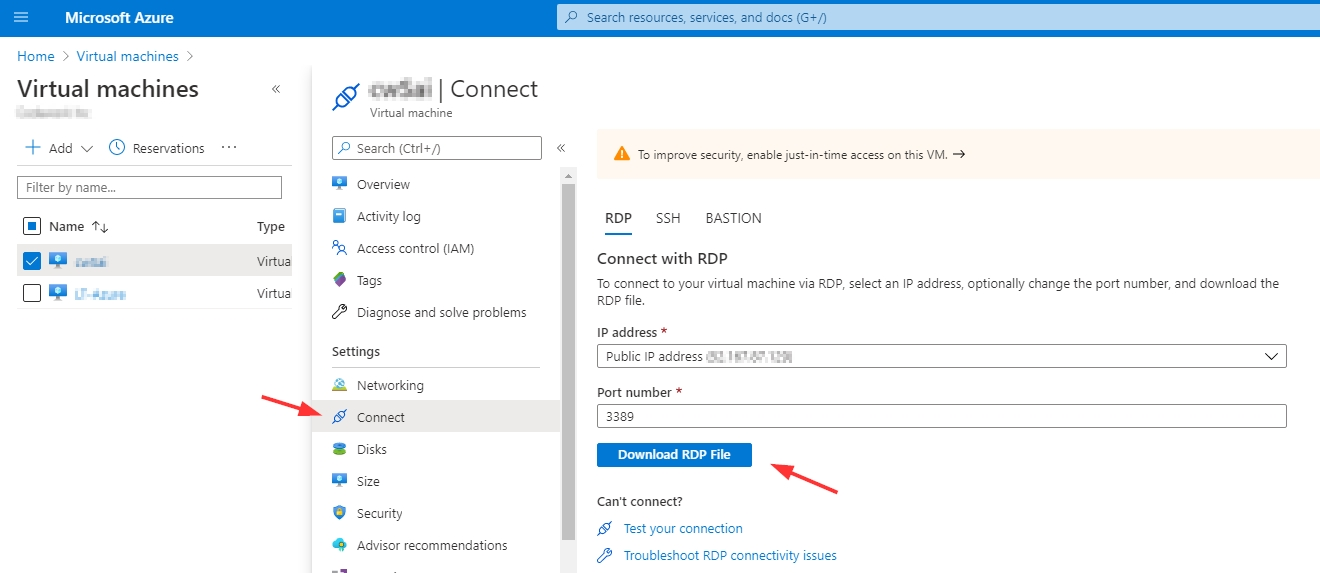Screen dimensions: 1320x573
Task: Click the first VM's monitor icon
Action: point(58,261)
